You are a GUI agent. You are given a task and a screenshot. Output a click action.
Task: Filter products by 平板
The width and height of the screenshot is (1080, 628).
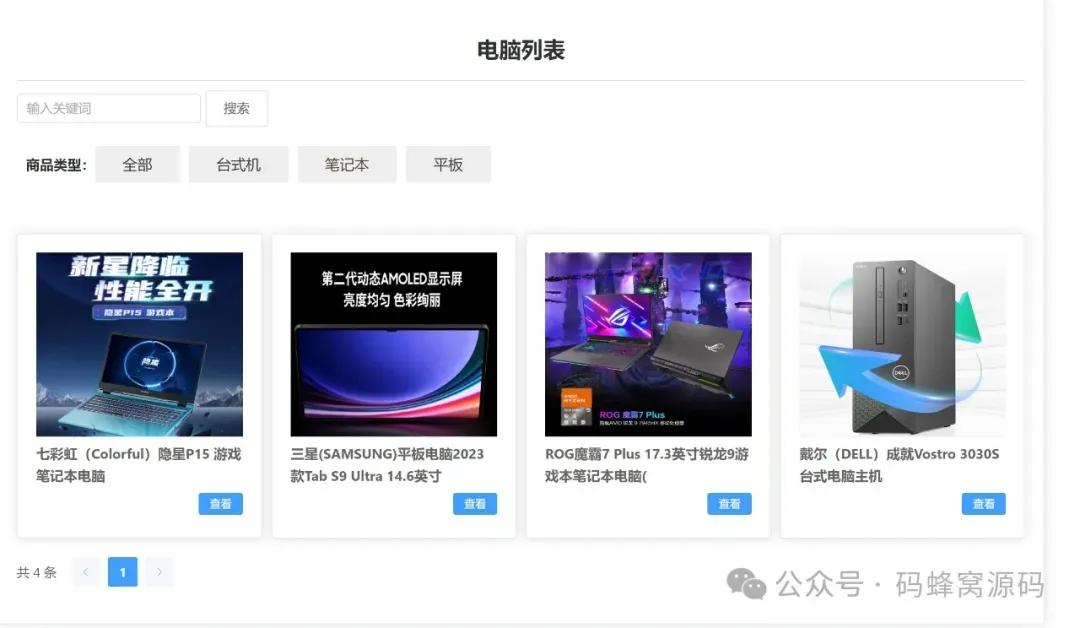pyautogui.click(x=448, y=165)
